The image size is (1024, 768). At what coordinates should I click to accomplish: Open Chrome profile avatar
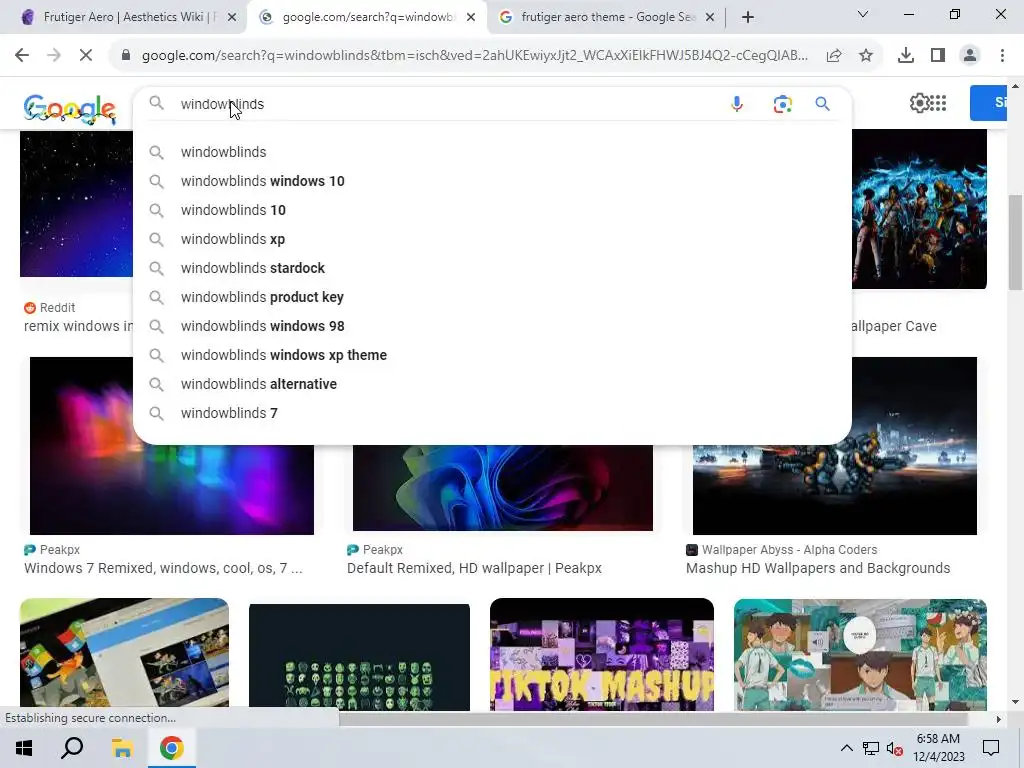click(970, 56)
